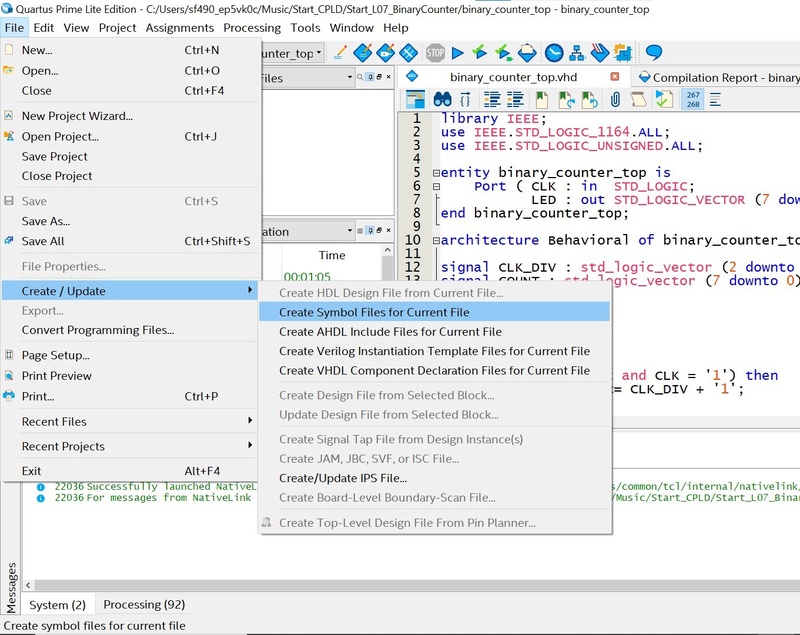Open the Create / Update submenu
This screenshot has height=635, width=800.
coord(130,291)
